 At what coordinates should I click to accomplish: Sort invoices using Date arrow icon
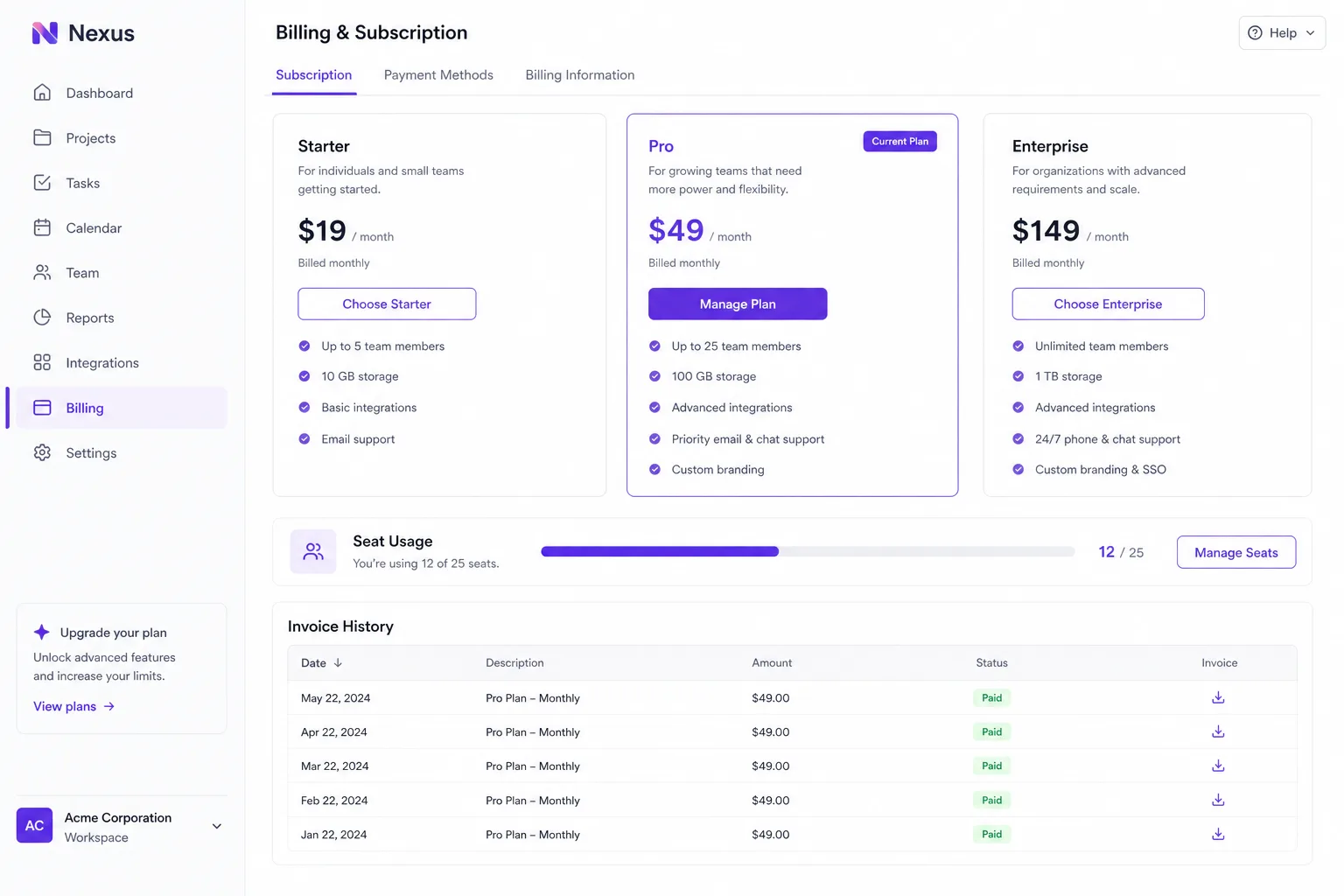click(x=338, y=663)
